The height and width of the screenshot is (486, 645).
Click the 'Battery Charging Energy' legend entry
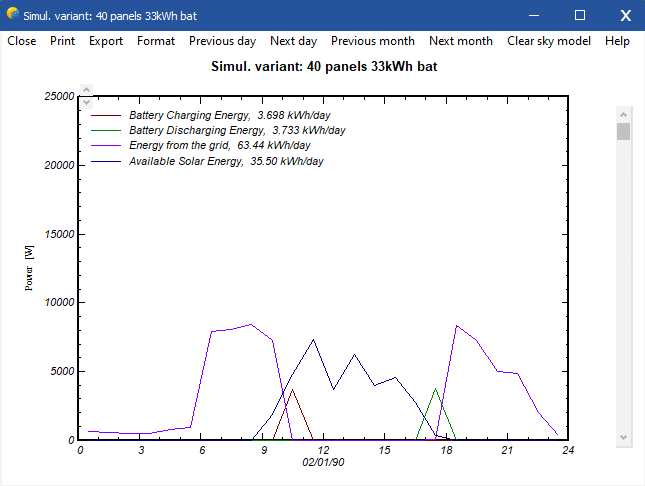pyautogui.click(x=230, y=115)
